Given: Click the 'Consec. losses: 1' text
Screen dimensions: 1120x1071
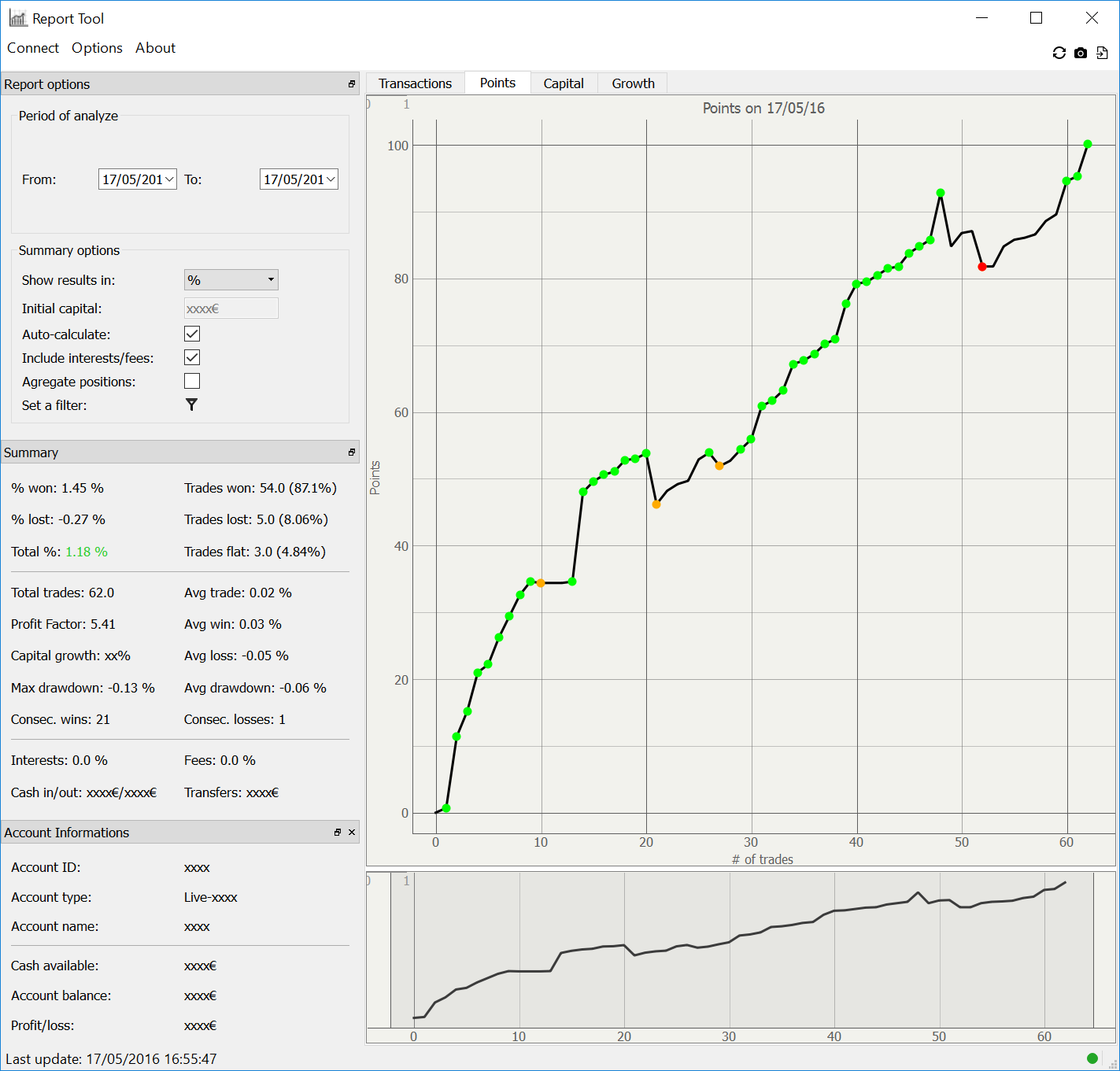Looking at the screenshot, I should click(x=235, y=719).
